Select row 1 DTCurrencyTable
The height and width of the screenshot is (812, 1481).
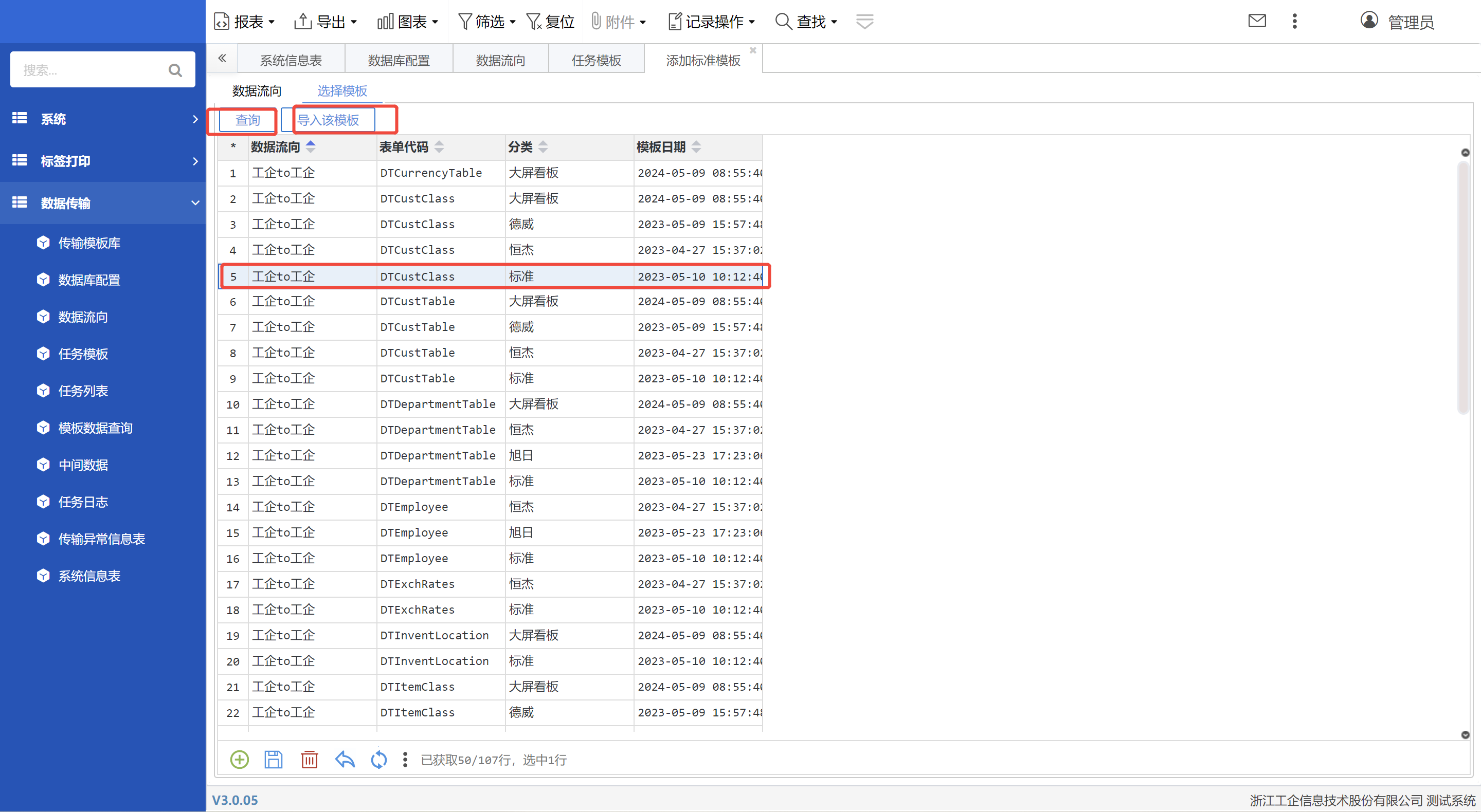tap(491, 173)
